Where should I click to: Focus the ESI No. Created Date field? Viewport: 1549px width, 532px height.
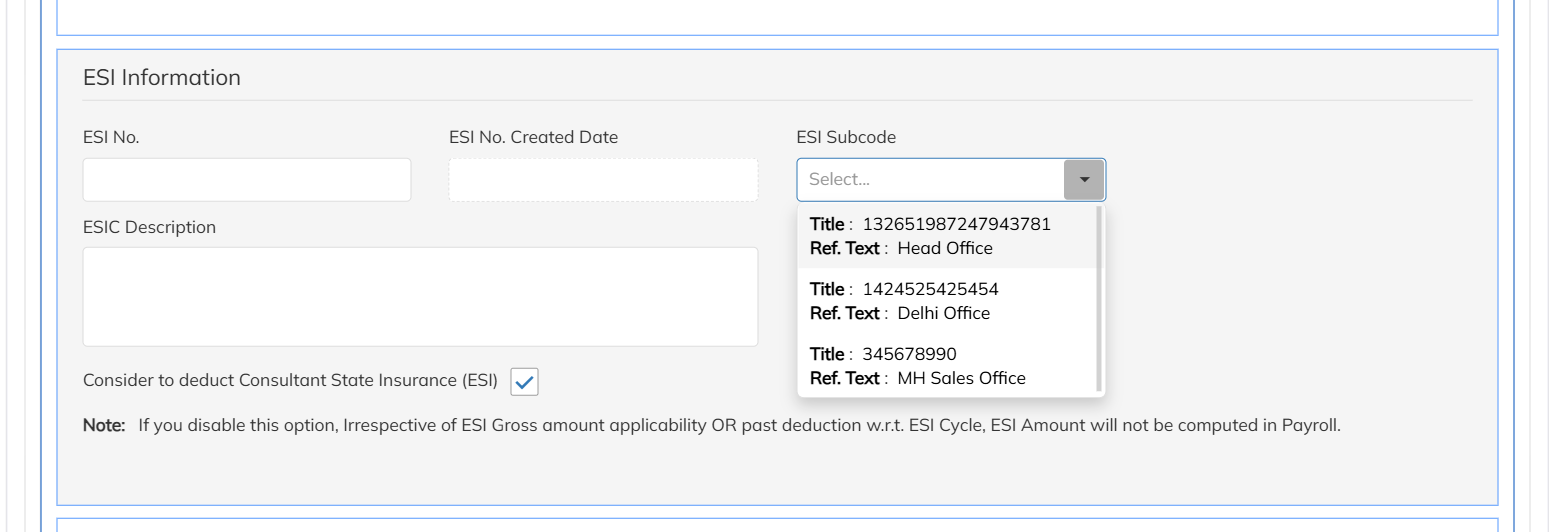pos(603,180)
